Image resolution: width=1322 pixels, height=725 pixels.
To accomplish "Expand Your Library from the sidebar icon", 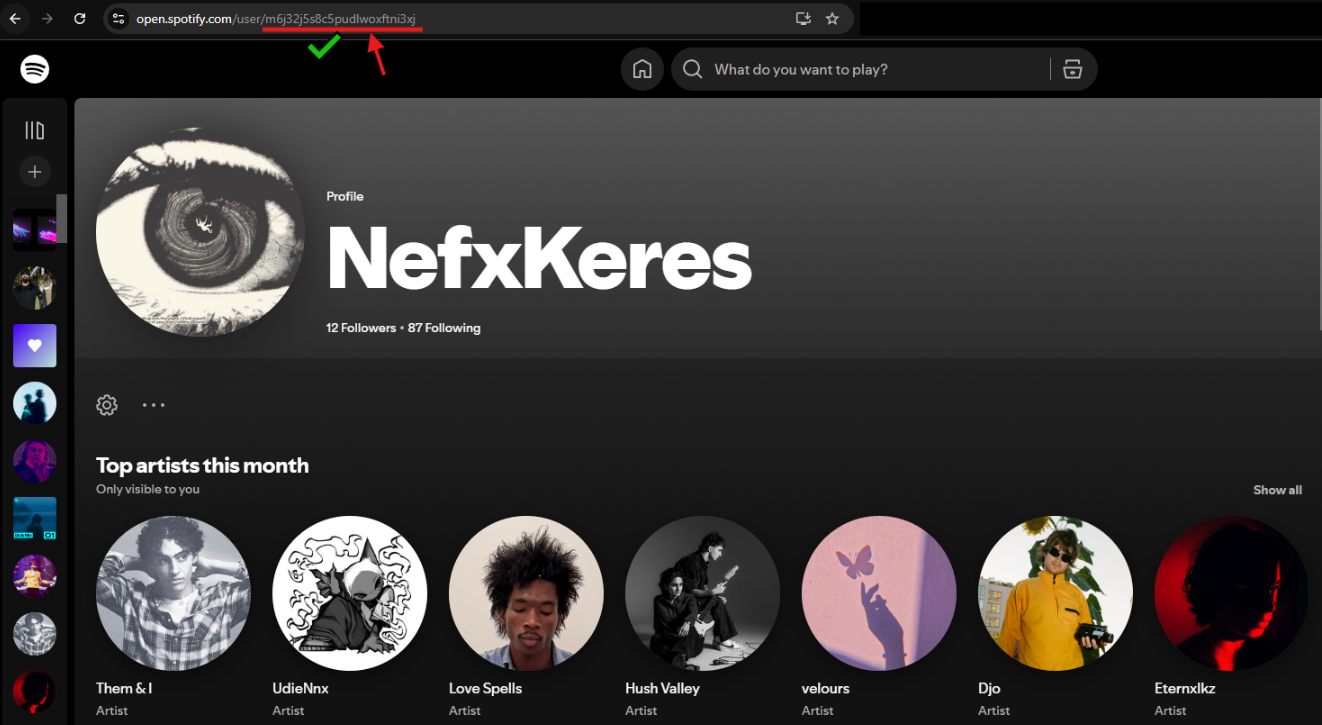I will [x=35, y=130].
